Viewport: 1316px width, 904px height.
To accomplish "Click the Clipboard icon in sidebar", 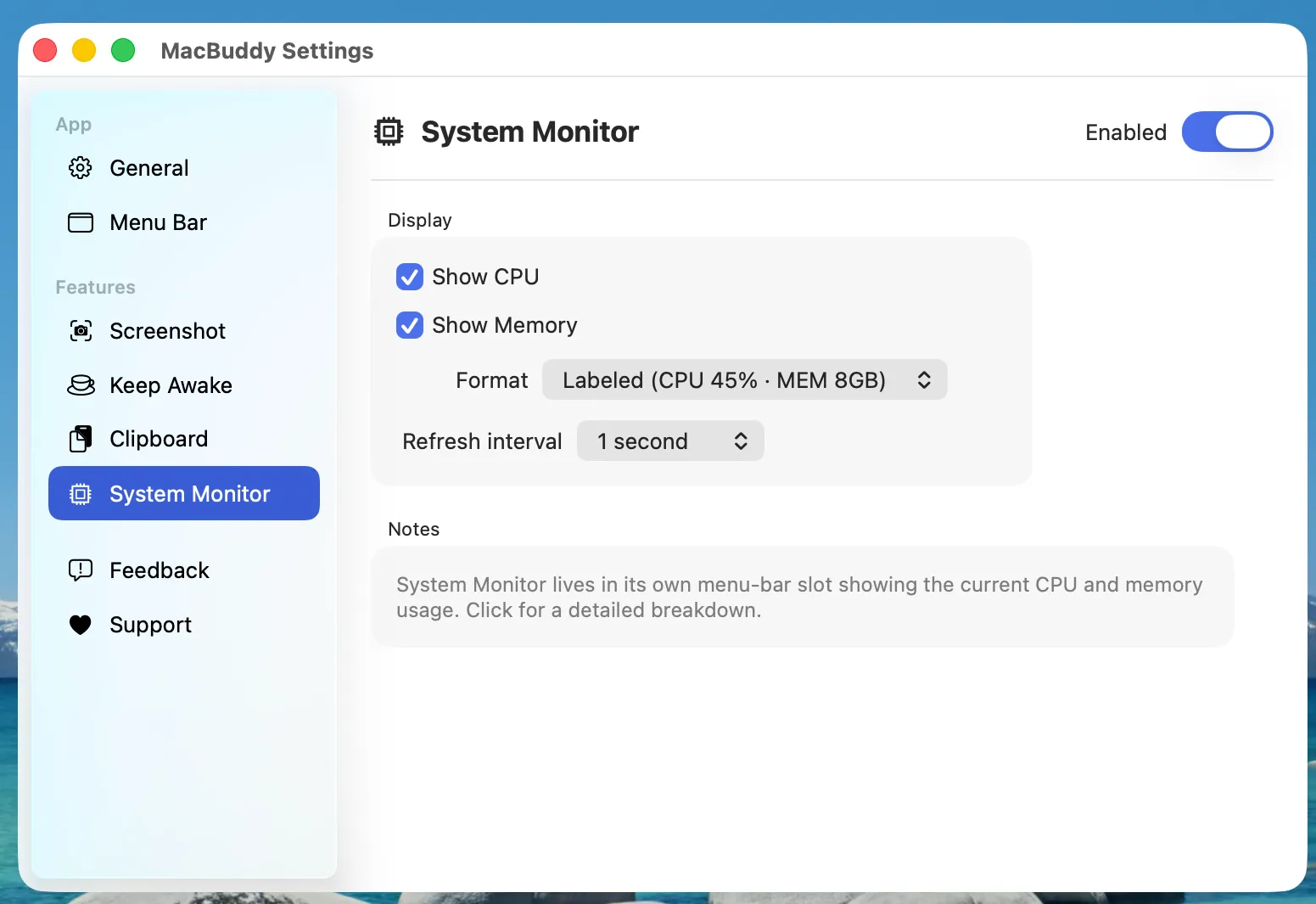I will pos(81,439).
